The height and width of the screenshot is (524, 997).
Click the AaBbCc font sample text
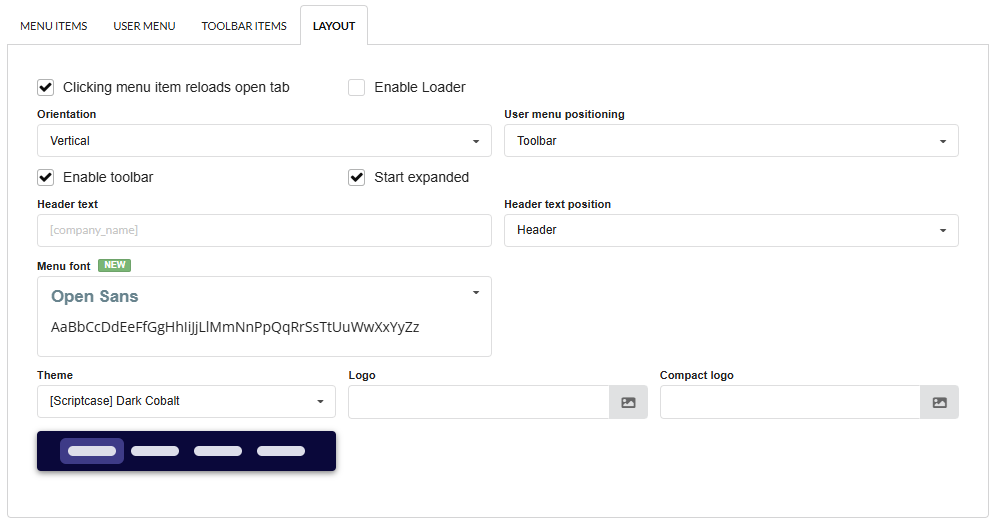(x=235, y=328)
